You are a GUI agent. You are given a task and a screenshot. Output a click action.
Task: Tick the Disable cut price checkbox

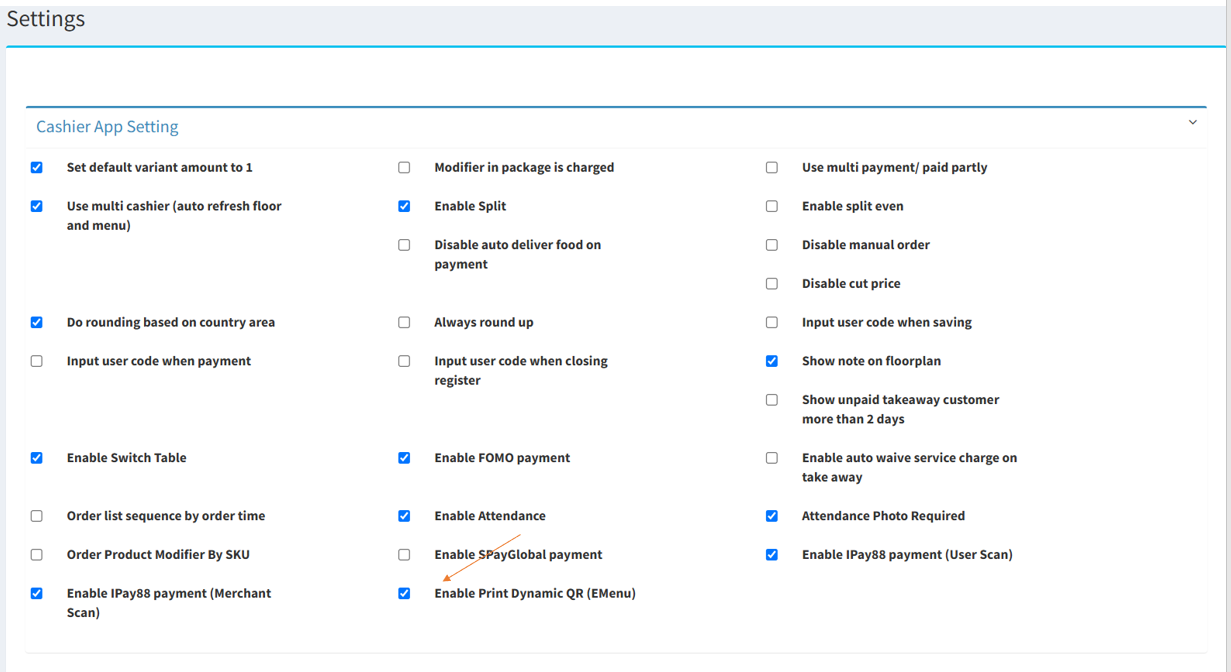[772, 284]
